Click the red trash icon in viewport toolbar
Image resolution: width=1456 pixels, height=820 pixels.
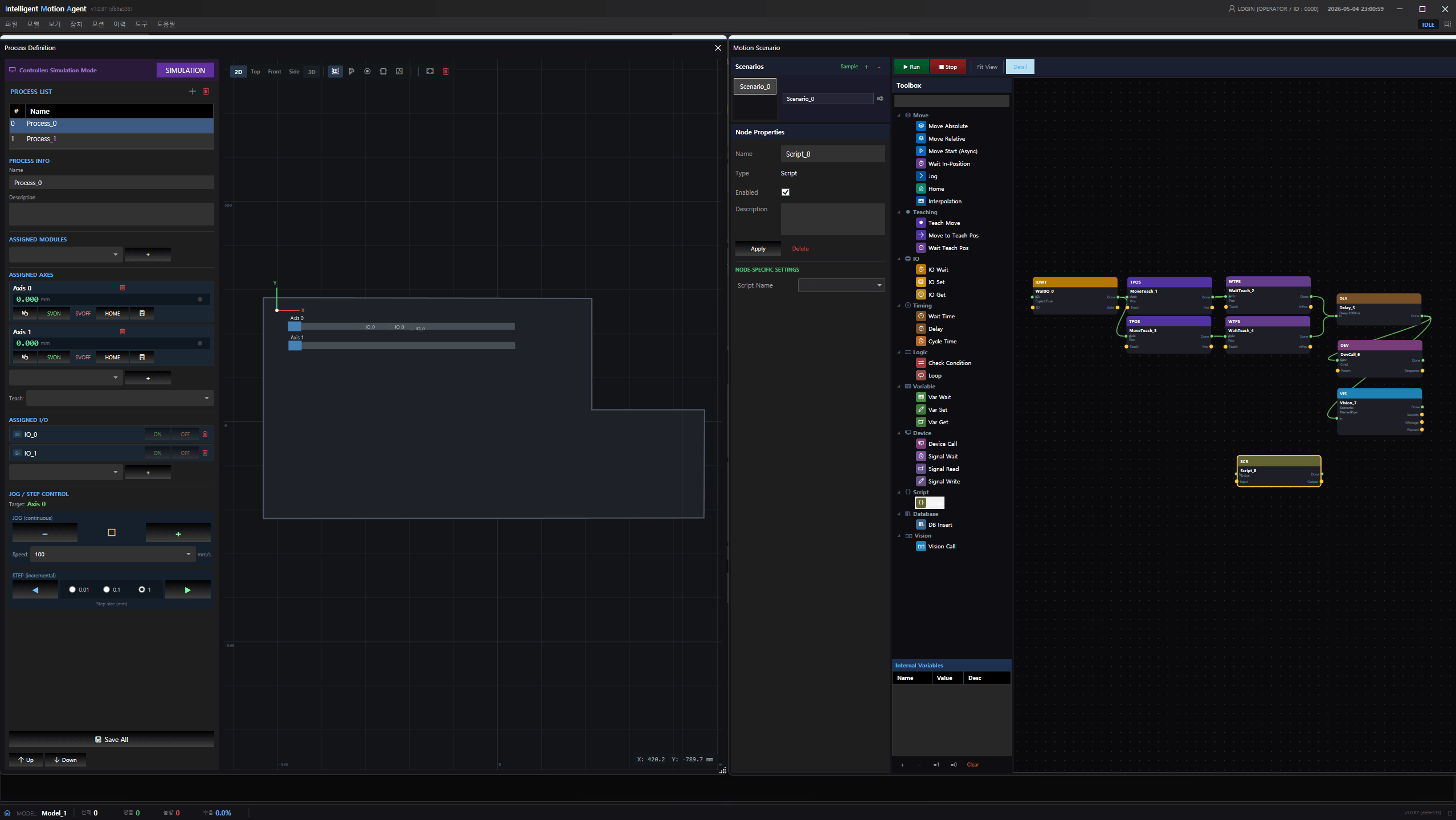pos(446,71)
